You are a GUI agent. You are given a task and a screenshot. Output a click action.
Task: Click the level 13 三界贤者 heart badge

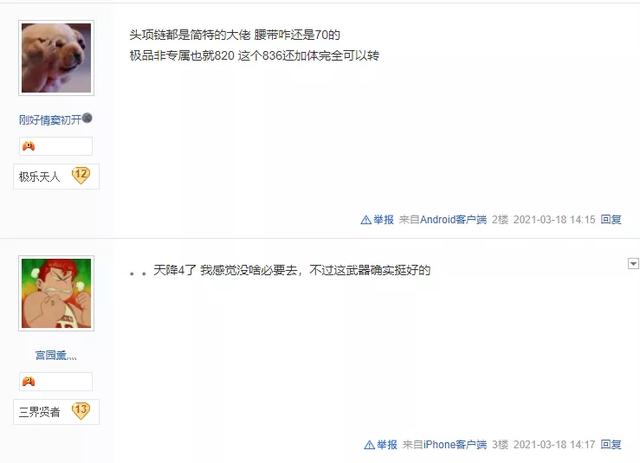click(x=81, y=411)
